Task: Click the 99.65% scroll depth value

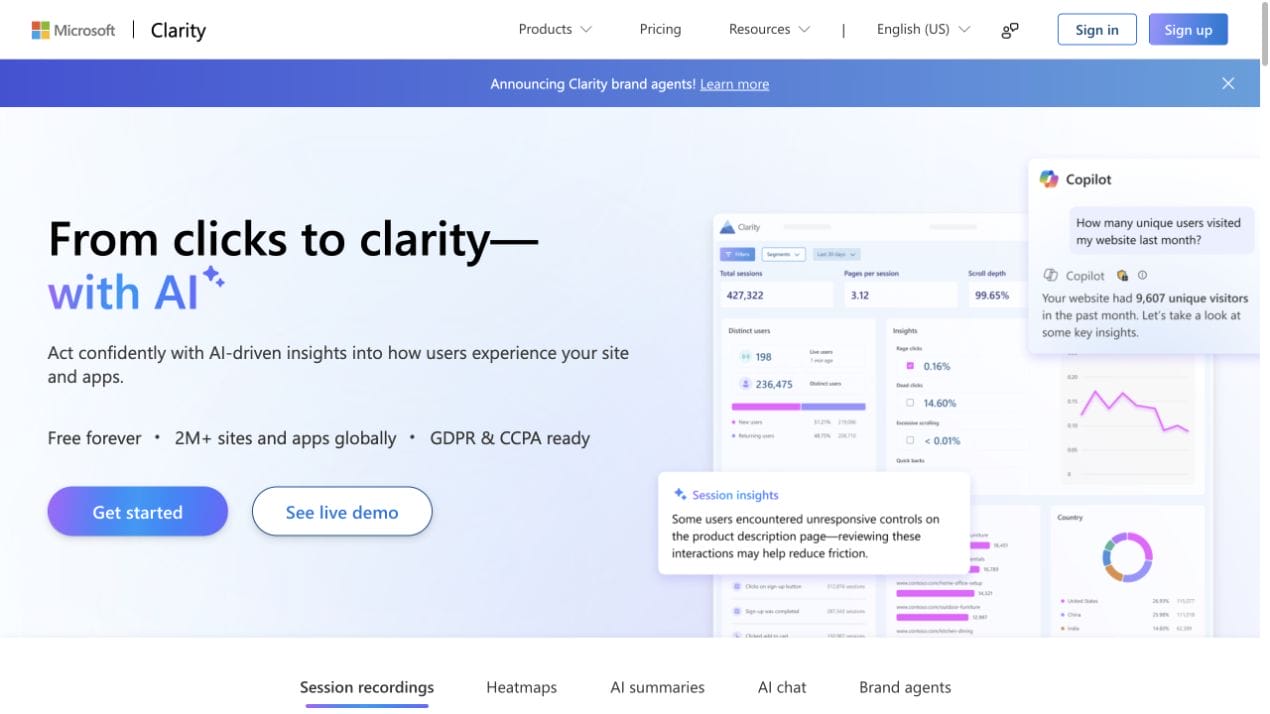Action: pos(992,295)
